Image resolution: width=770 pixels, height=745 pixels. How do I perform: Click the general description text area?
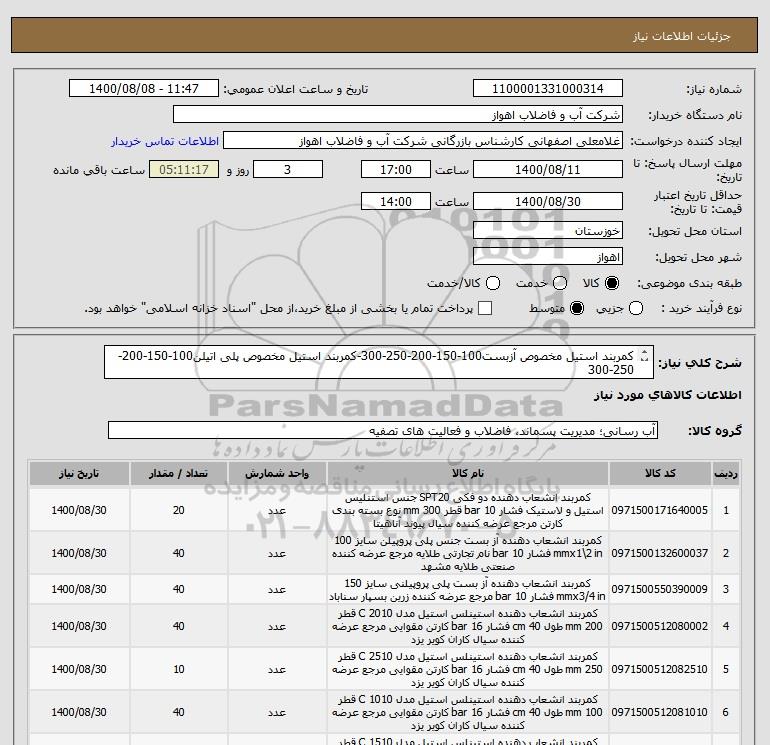pos(379,362)
